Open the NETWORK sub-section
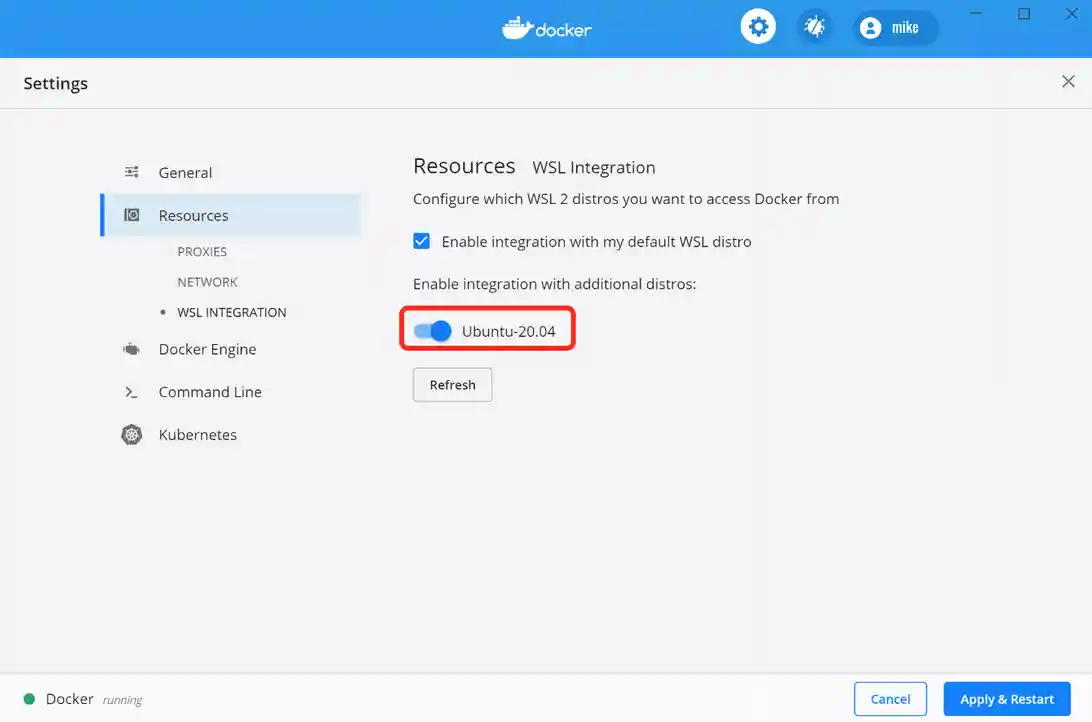Viewport: 1092px width, 722px height. pyautogui.click(x=208, y=282)
